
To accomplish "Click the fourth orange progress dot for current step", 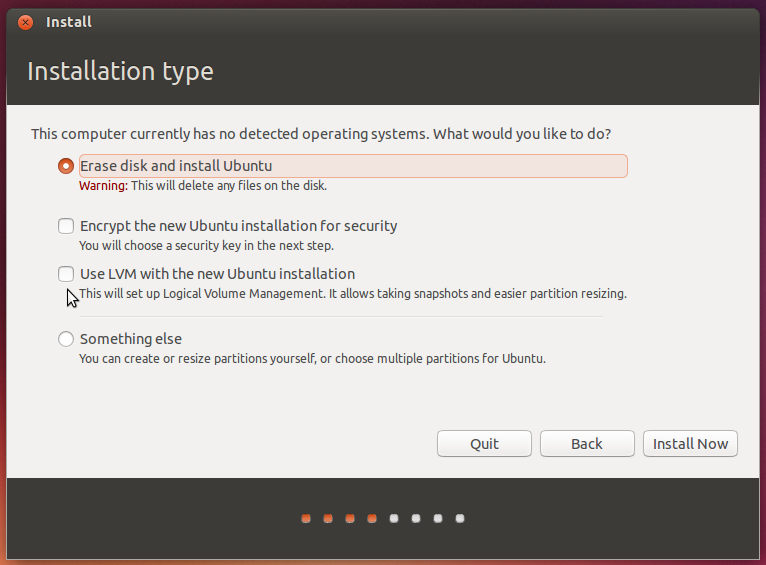I will [372, 518].
